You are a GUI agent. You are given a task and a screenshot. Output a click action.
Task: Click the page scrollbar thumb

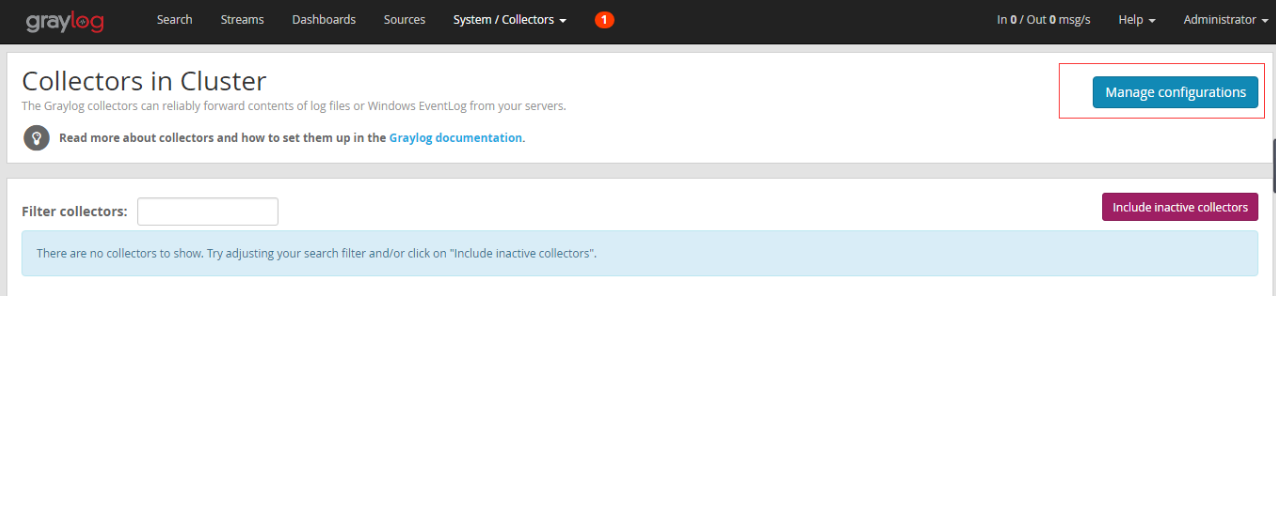click(1274, 166)
